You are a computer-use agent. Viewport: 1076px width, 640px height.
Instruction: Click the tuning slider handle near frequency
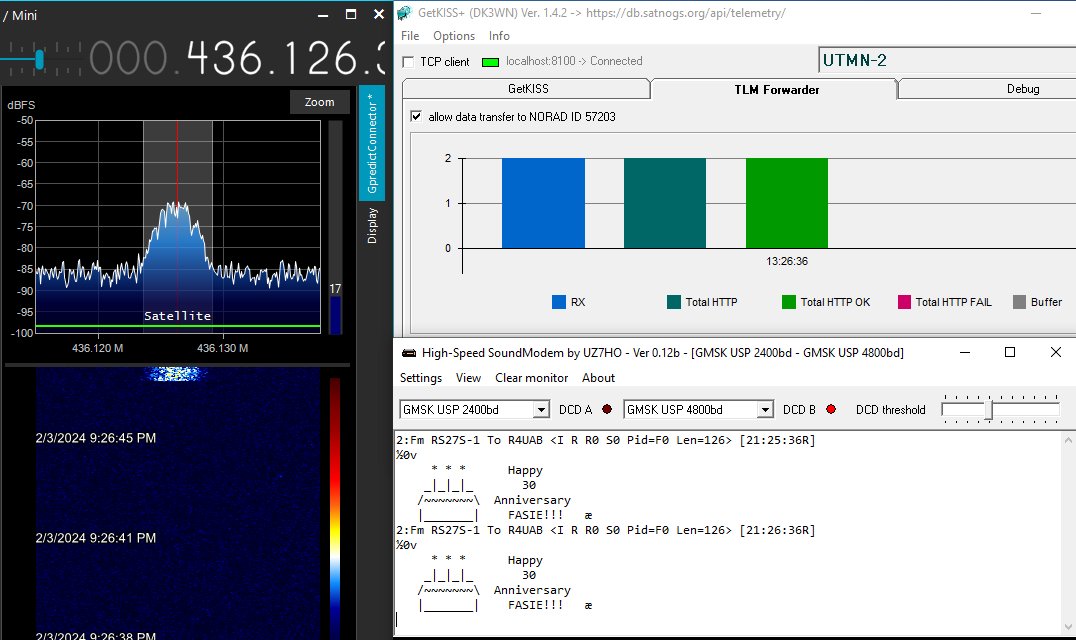[x=39, y=60]
